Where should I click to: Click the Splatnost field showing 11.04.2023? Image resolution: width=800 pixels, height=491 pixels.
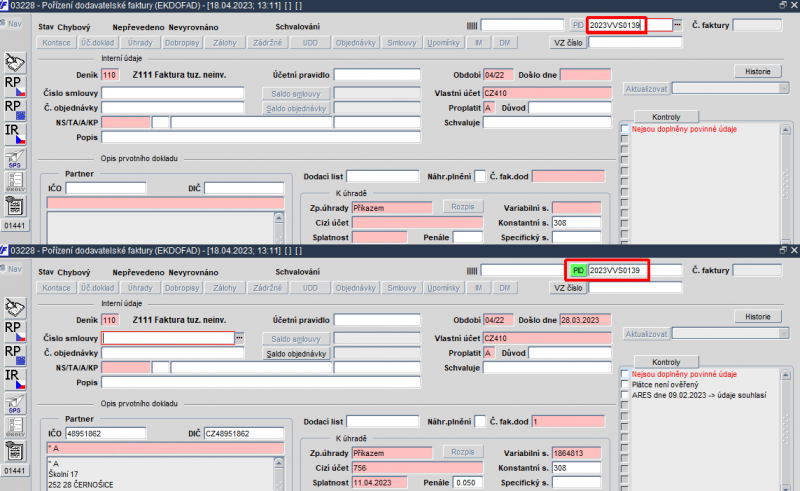coord(380,482)
